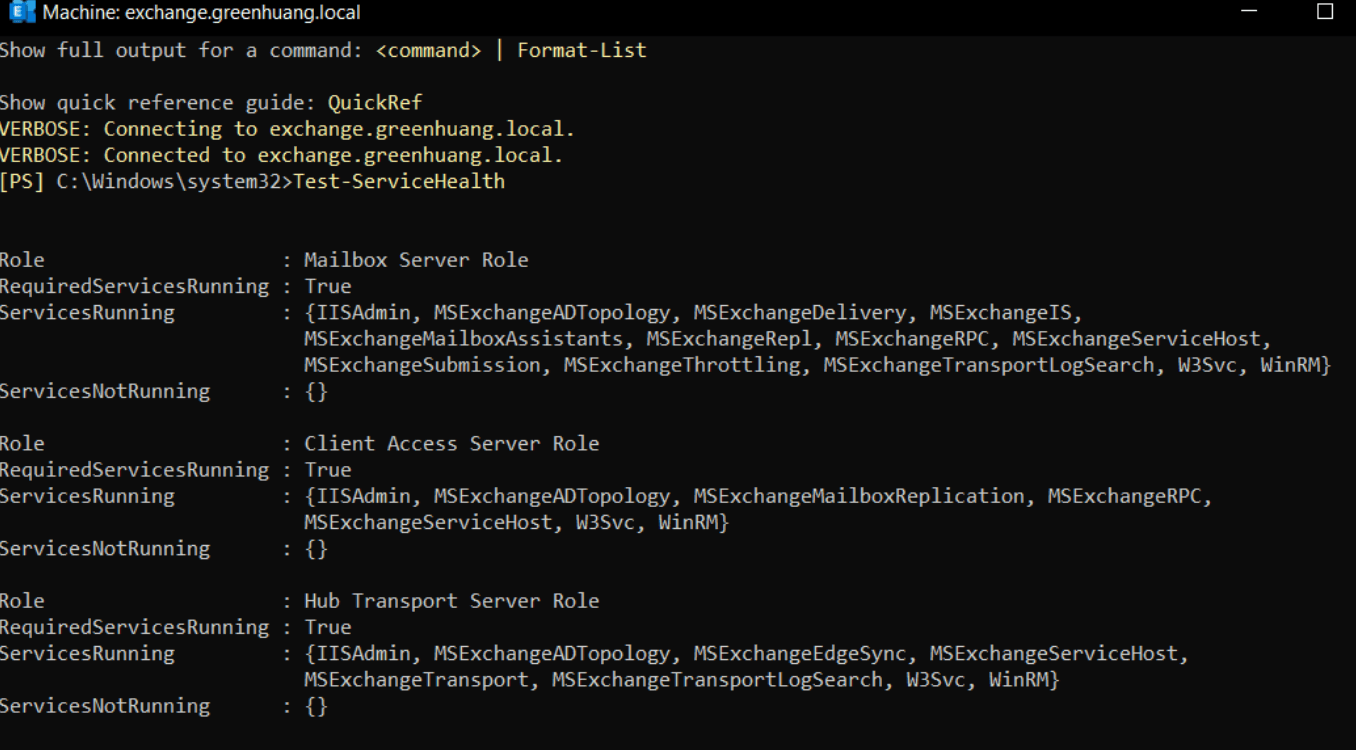
Task: Click the Test-ServiceHealth command text
Action: tap(399, 182)
